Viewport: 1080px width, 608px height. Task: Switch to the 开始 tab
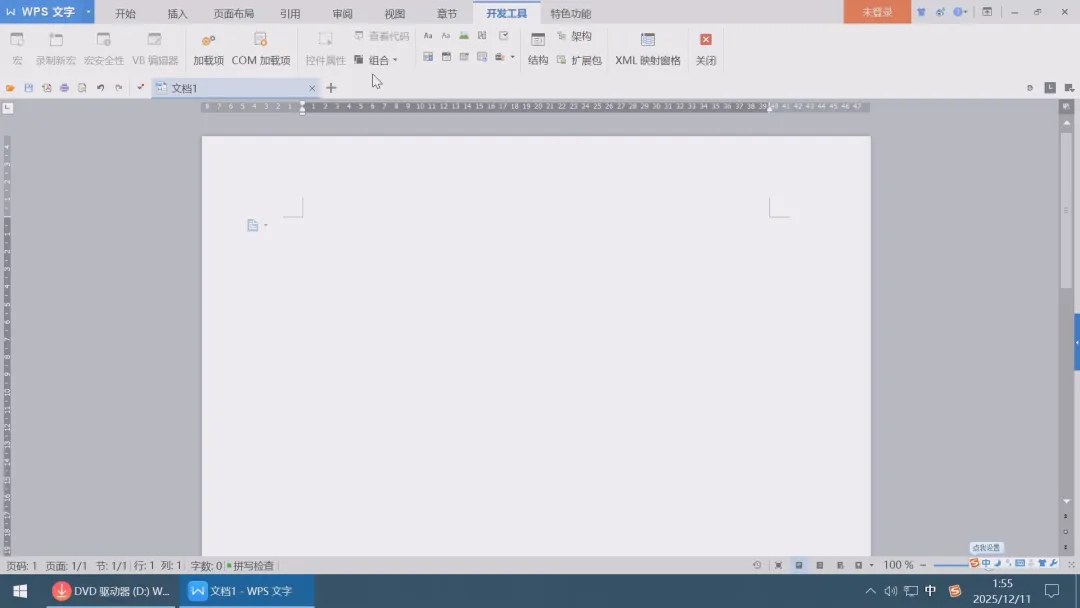[125, 13]
